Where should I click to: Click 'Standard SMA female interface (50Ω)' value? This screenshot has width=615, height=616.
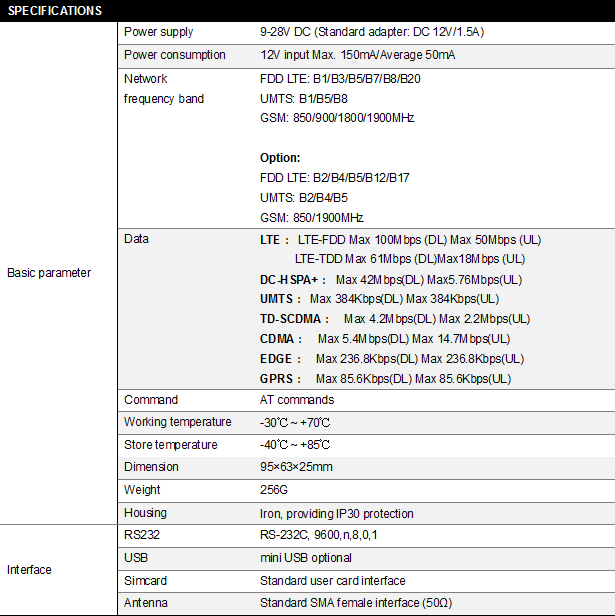click(356, 603)
